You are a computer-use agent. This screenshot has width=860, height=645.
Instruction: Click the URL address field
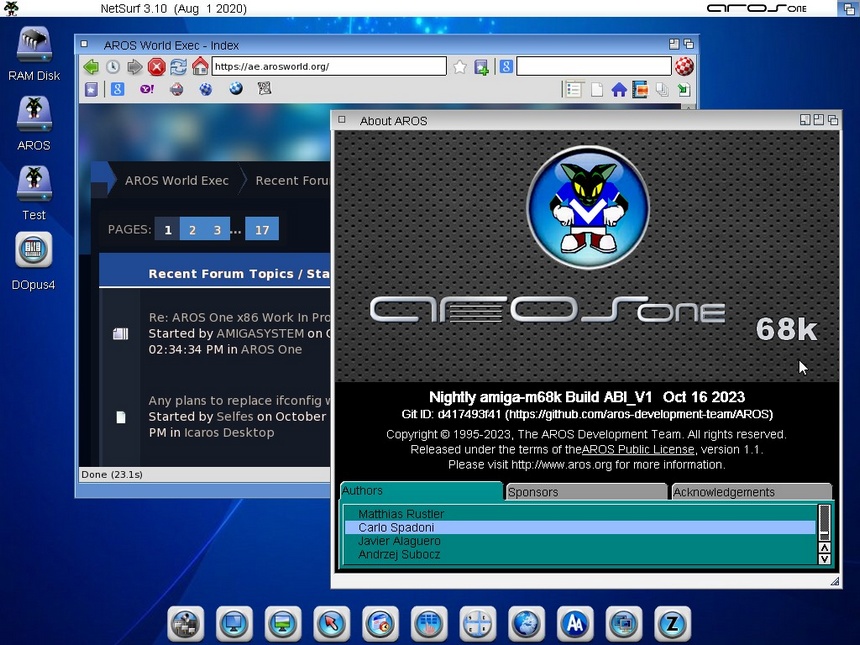(328, 67)
